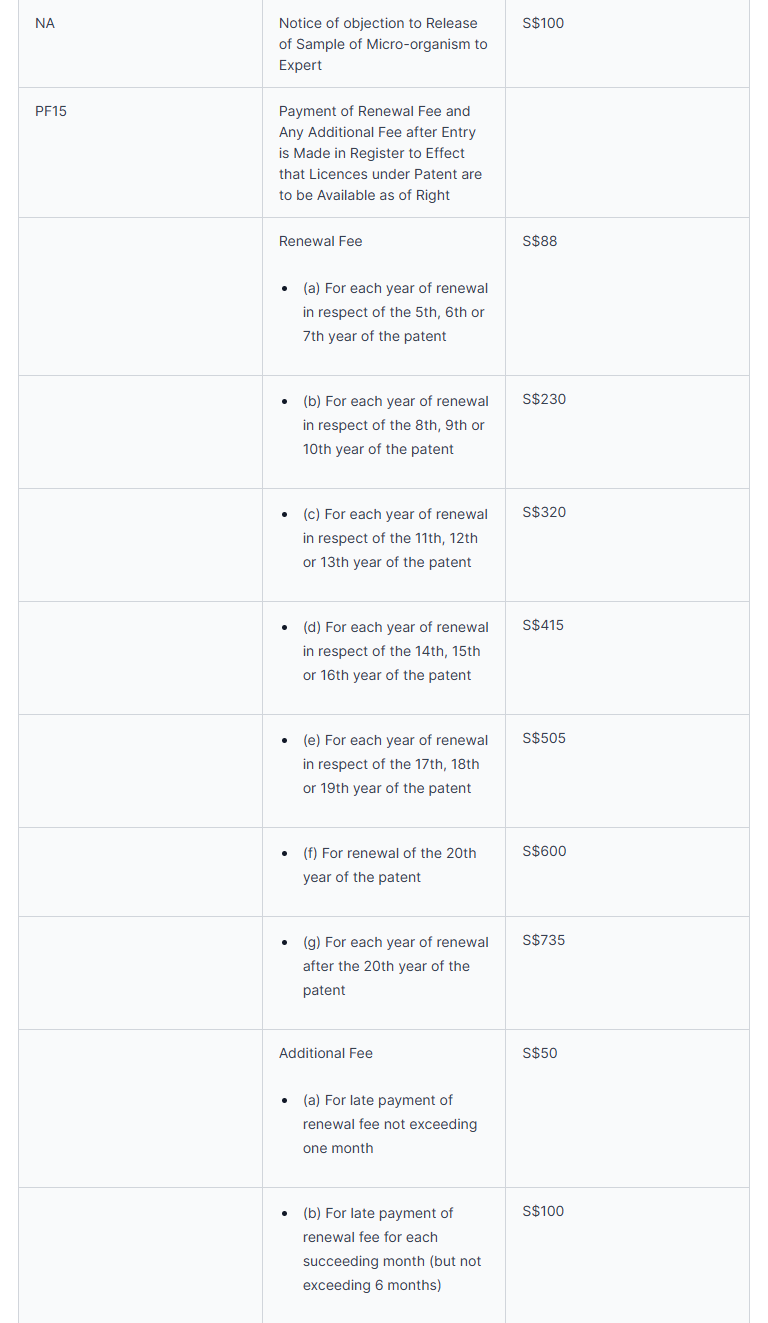This screenshot has width=768, height=1323.
Task: Click the S$600 fee amount
Action: (544, 851)
